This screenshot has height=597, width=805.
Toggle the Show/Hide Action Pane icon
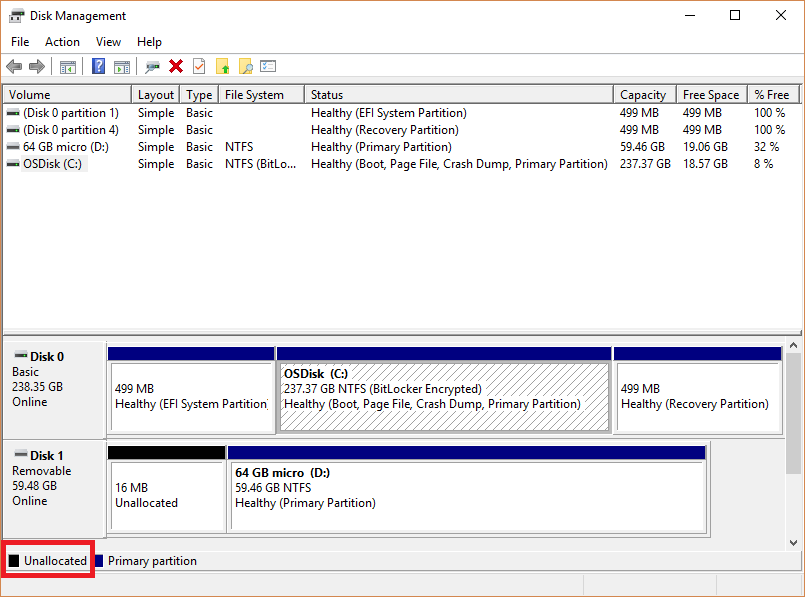[122, 67]
